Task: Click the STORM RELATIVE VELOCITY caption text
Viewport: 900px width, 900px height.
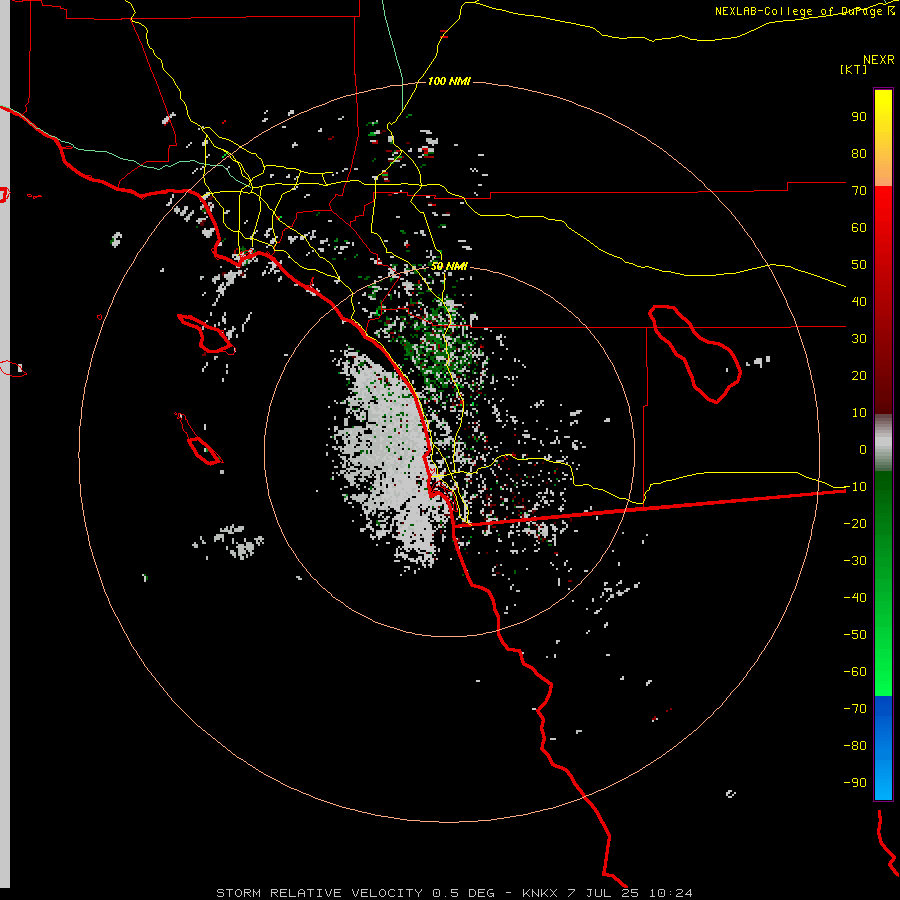Action: pos(321,893)
